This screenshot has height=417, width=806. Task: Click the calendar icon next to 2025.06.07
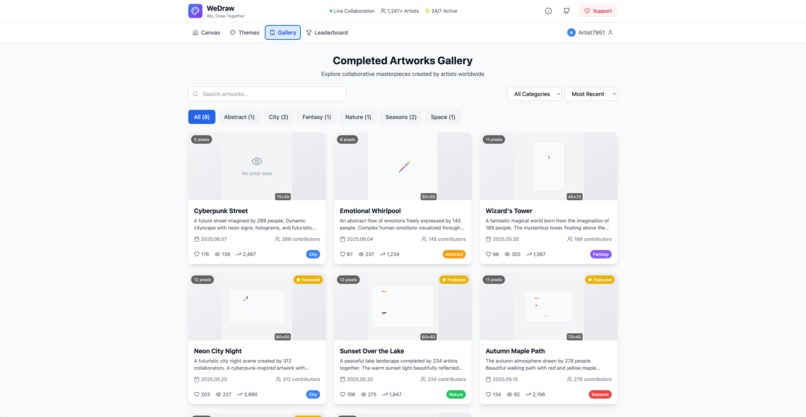coord(196,239)
